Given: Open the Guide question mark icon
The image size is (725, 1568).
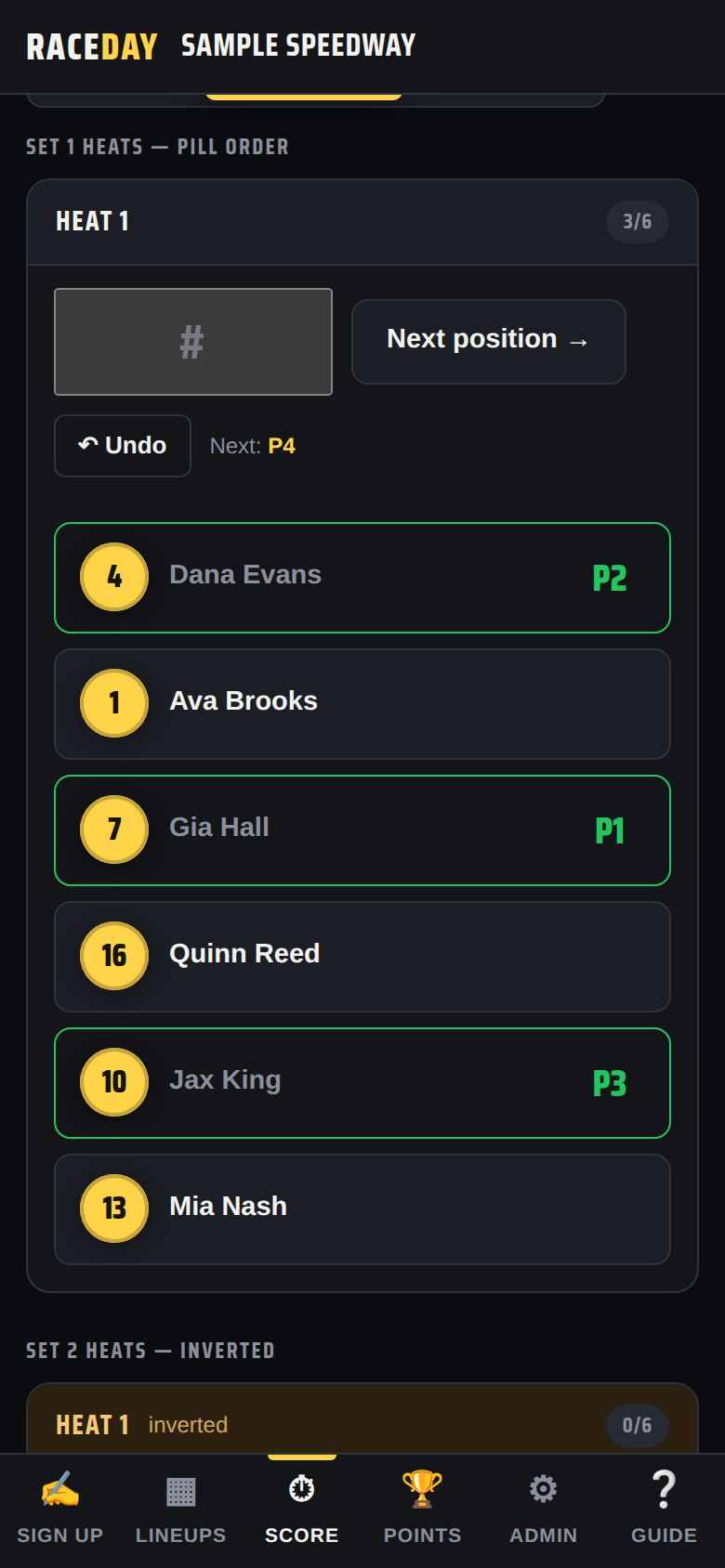Looking at the screenshot, I should tap(664, 1489).
